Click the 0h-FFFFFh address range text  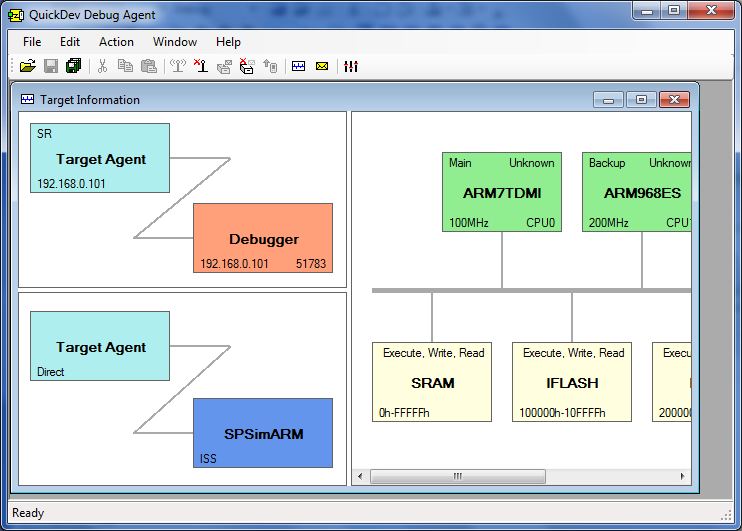click(404, 413)
